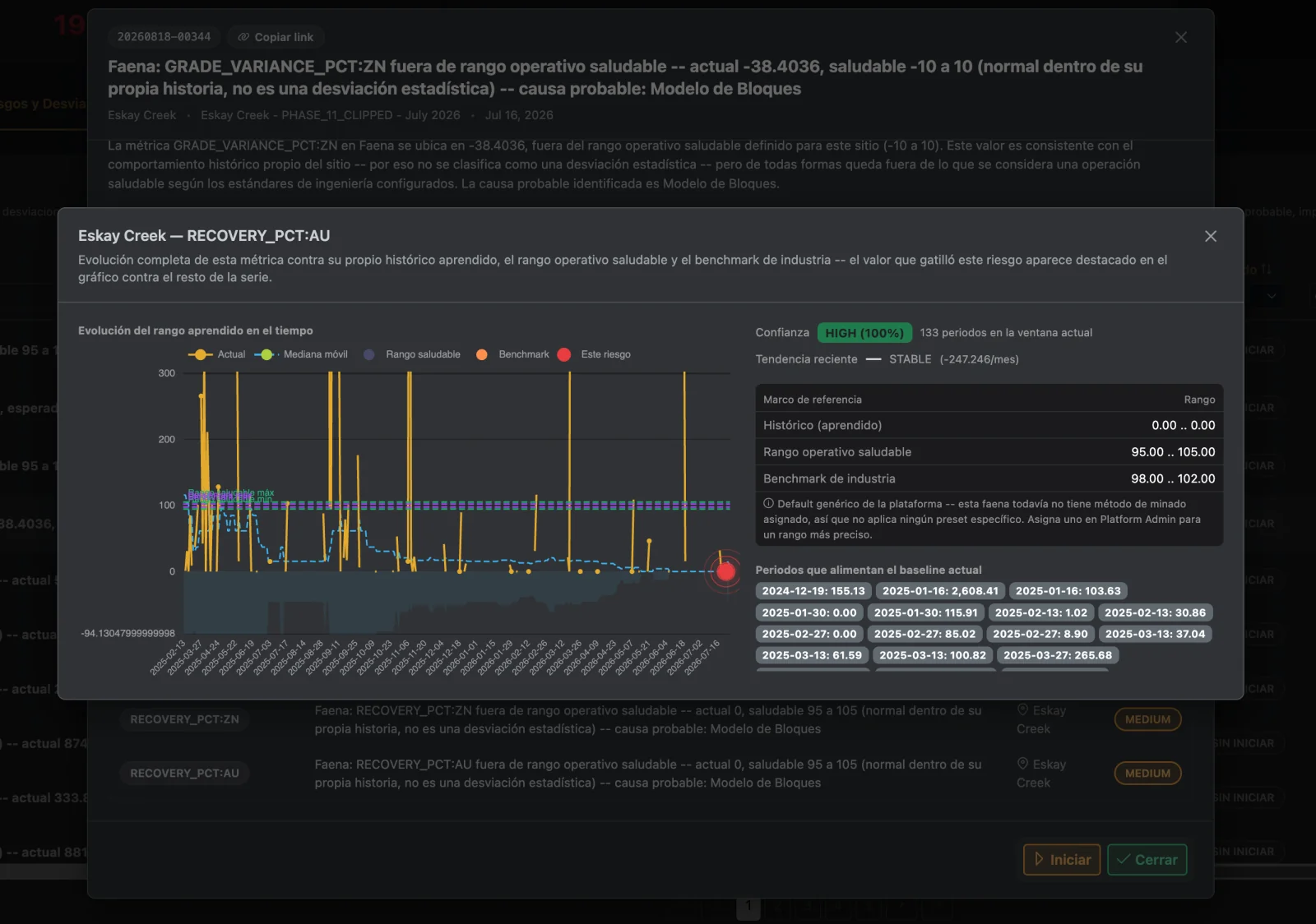Select the 2025-03-27: 265.68 period chip
This screenshot has height=924, width=1316.
[1057, 655]
